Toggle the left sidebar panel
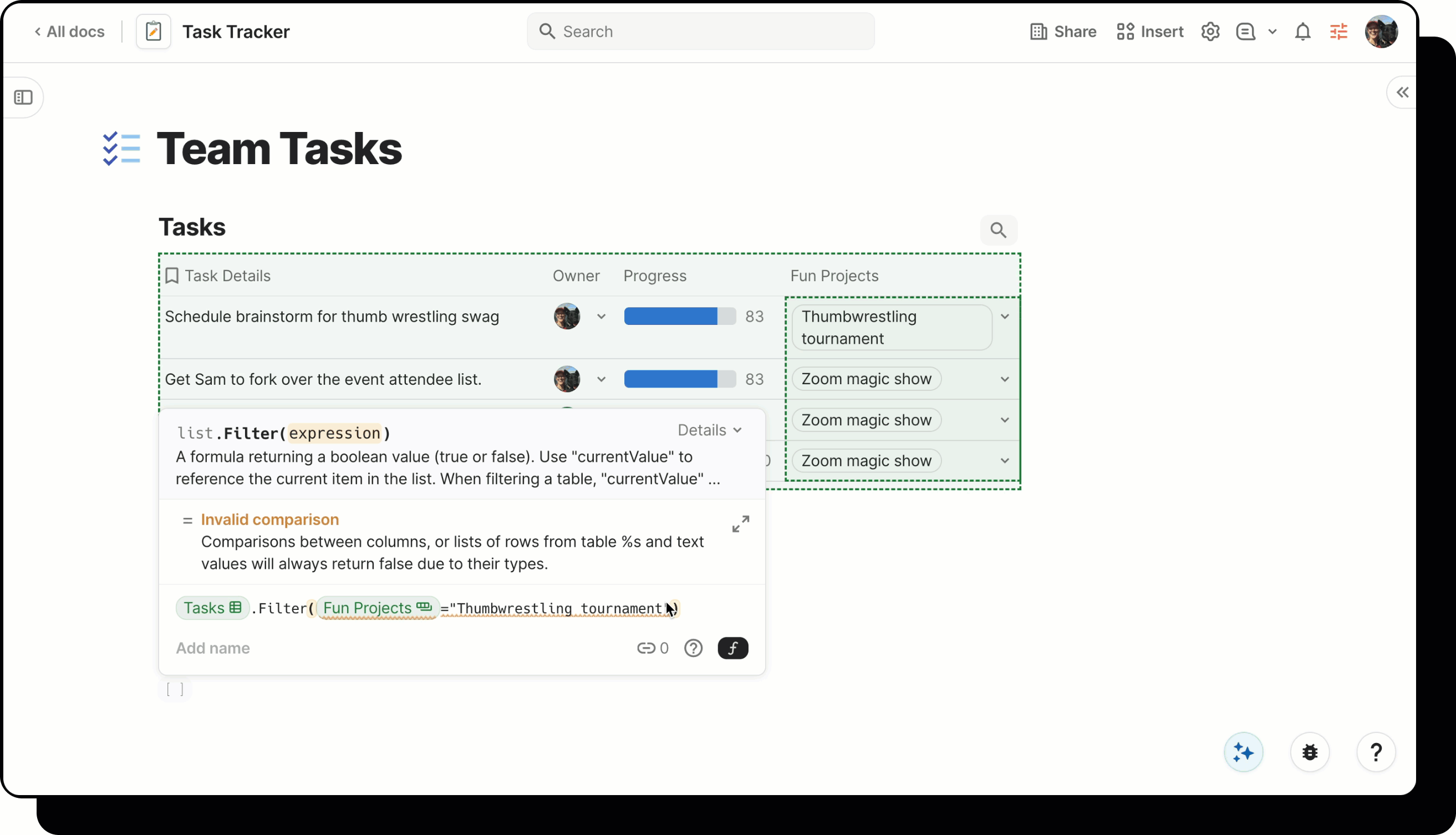 coord(23,98)
